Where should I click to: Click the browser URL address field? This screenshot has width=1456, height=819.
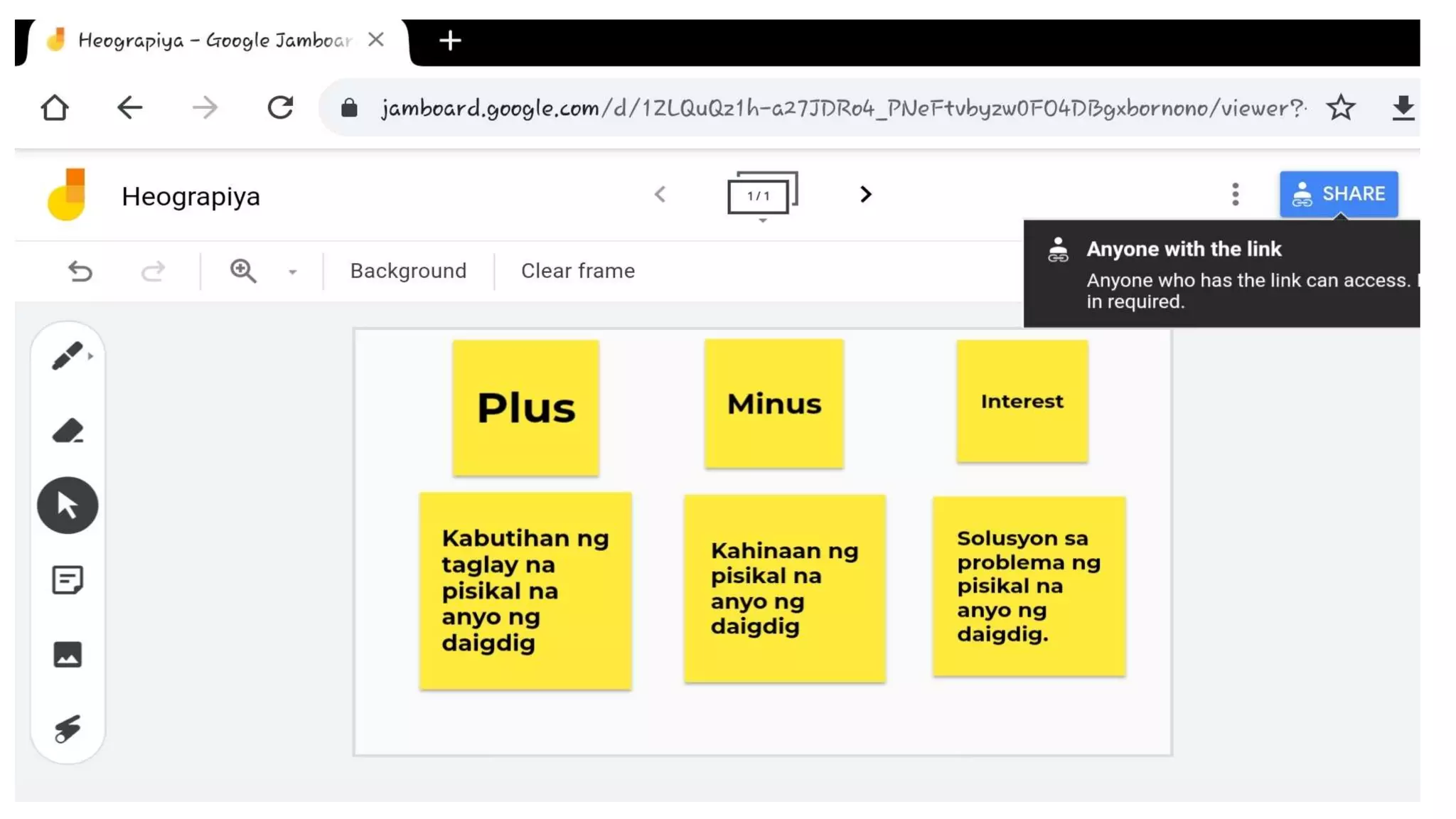pyautogui.click(x=818, y=108)
